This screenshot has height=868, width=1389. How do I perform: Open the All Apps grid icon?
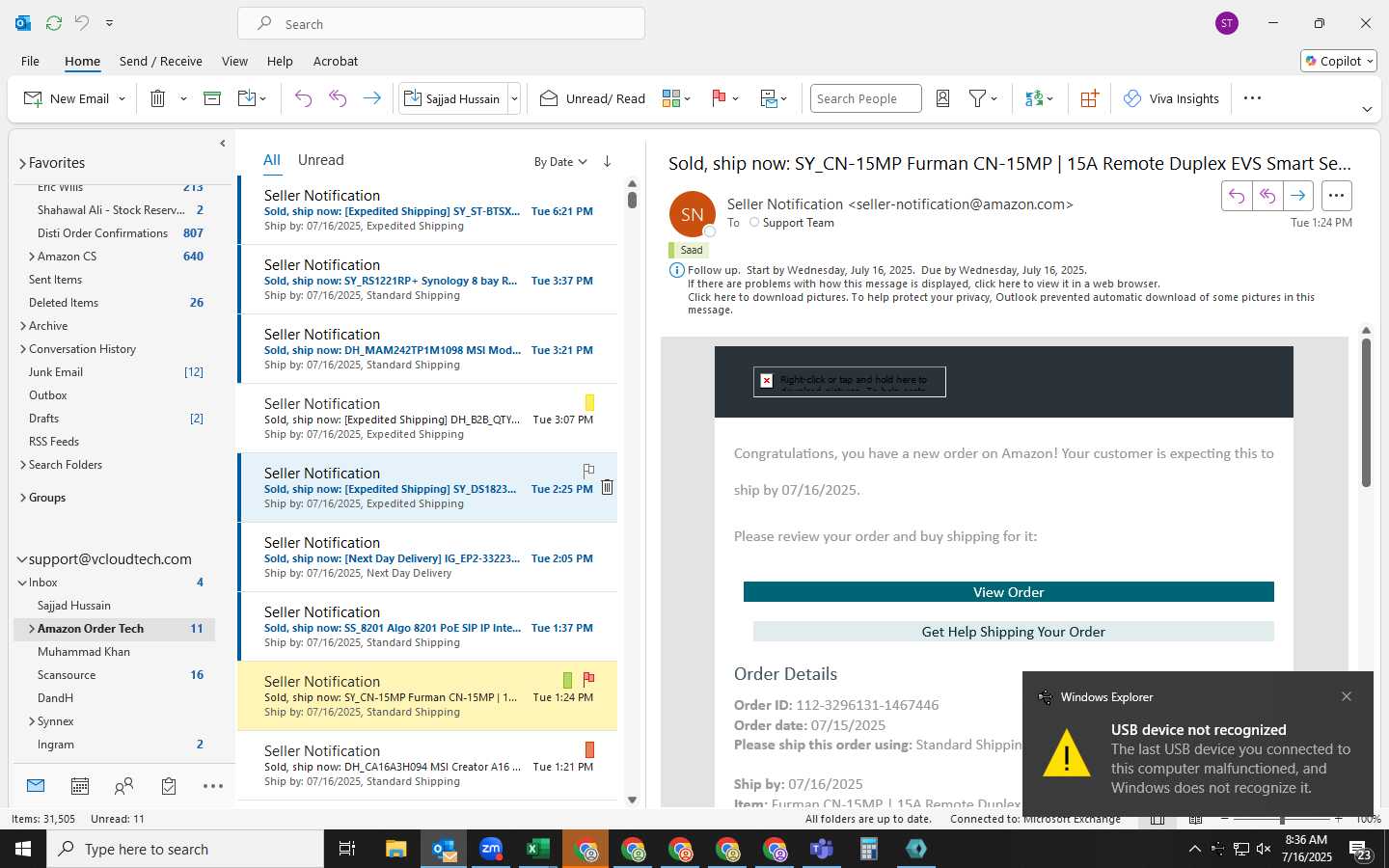[x=1089, y=98]
